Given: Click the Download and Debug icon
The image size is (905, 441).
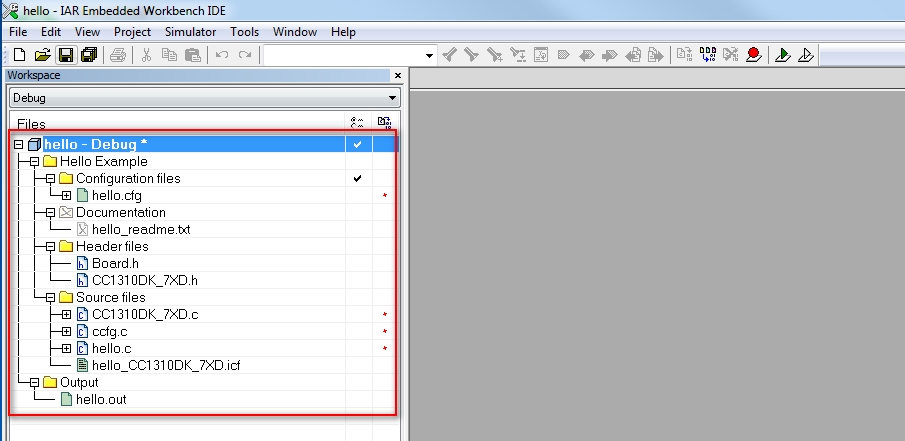Looking at the screenshot, I should click(x=783, y=55).
